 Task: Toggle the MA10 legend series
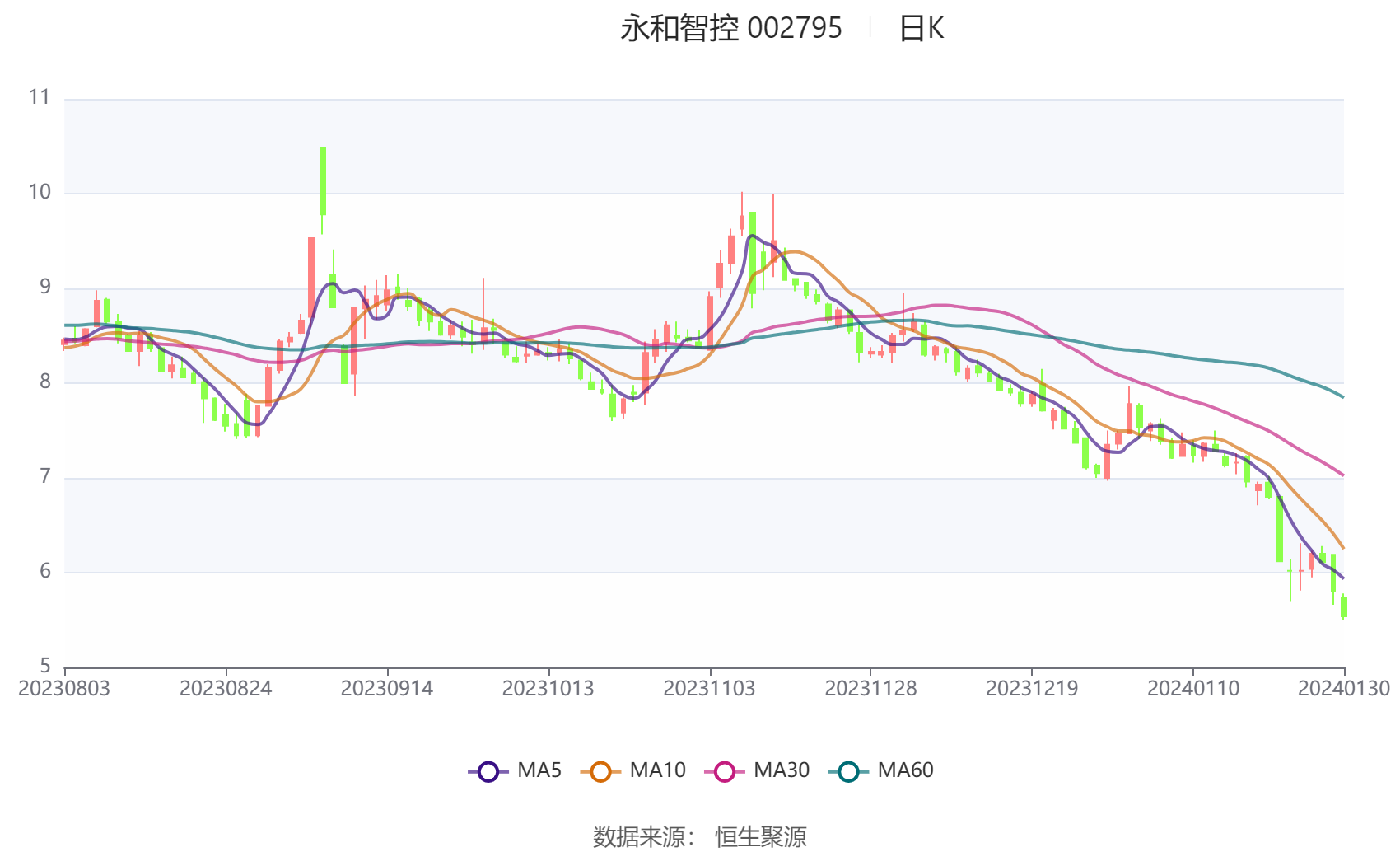[x=632, y=770]
